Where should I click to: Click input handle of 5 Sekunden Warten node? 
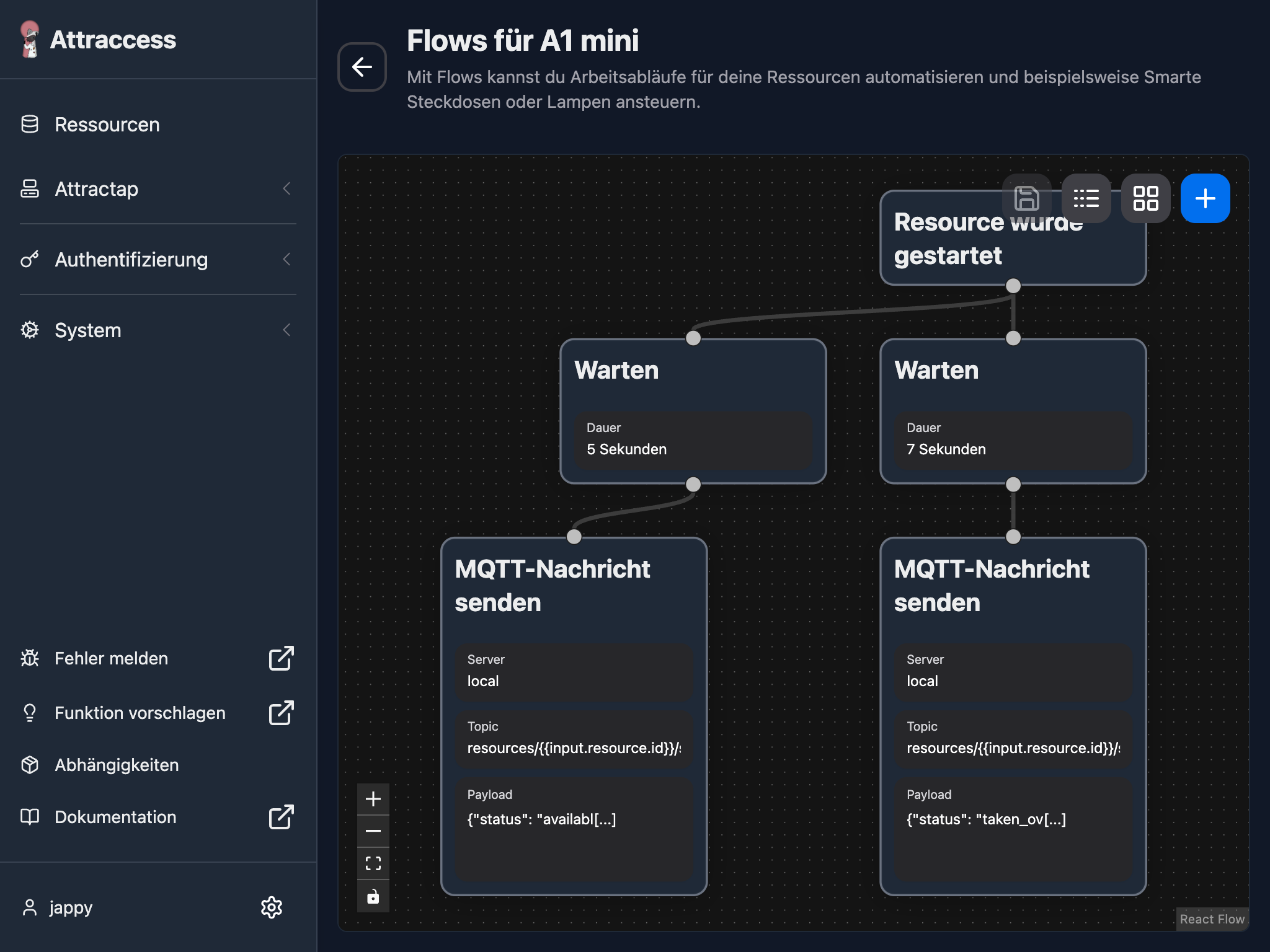point(693,338)
